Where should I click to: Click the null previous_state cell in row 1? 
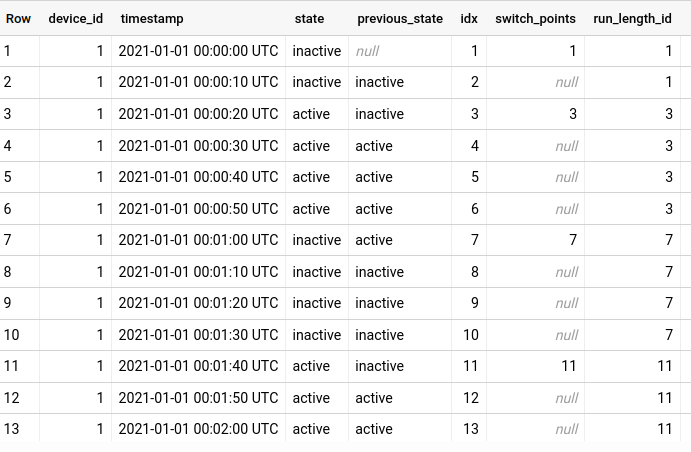(x=368, y=51)
